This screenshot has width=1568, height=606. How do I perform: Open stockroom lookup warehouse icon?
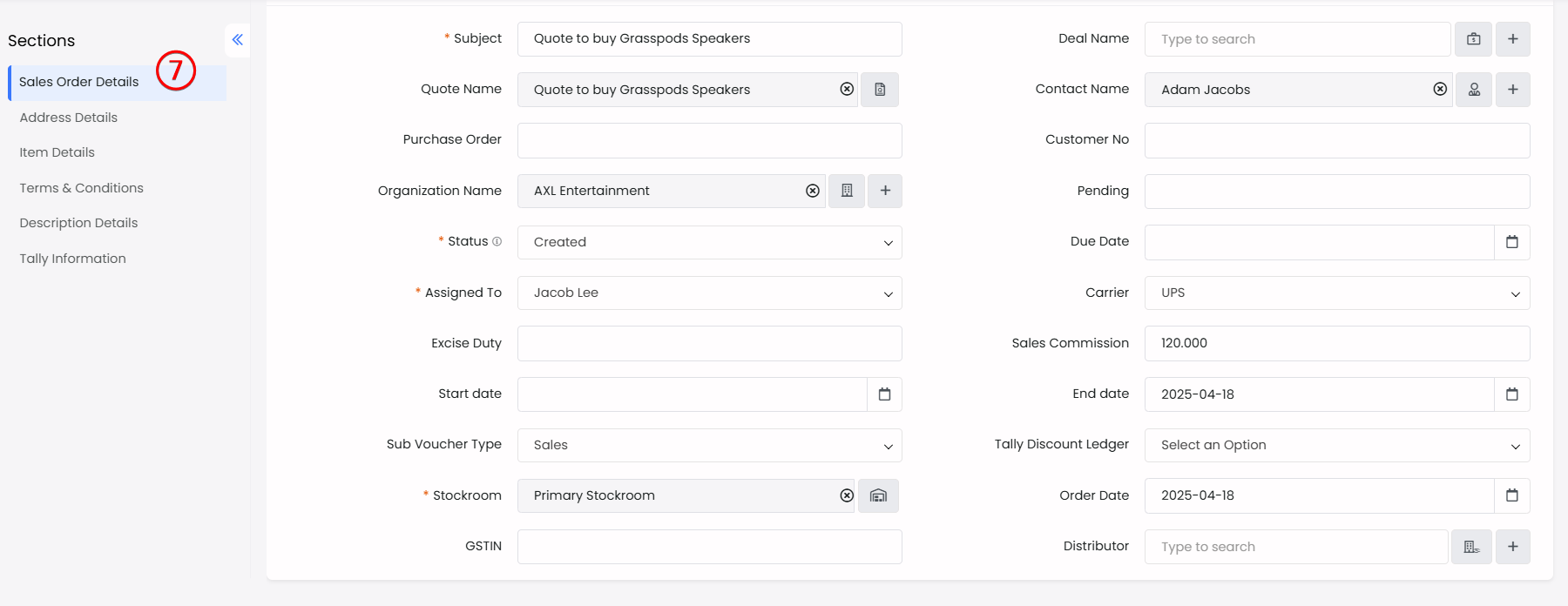click(x=878, y=495)
